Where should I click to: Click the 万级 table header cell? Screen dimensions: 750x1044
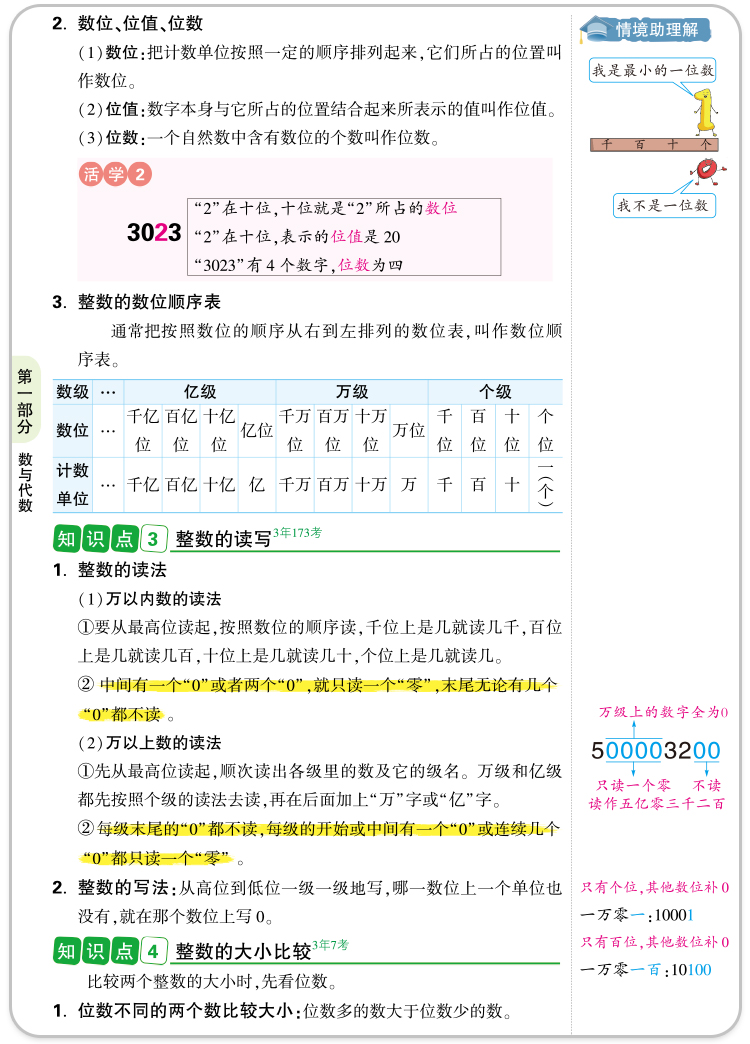pos(352,392)
